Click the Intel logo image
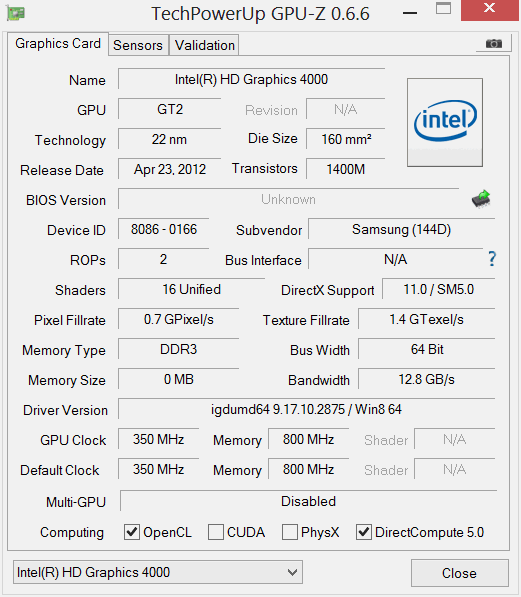521x597 pixels. 445,123
